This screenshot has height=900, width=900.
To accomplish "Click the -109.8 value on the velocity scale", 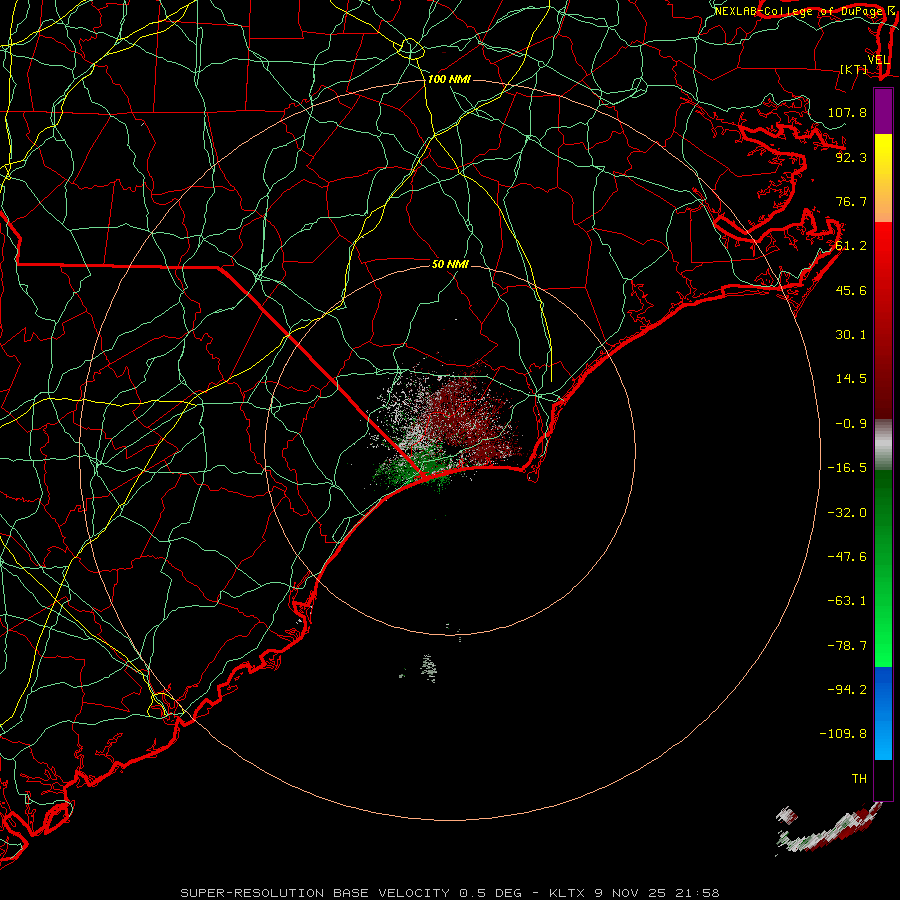I will pos(843,734).
